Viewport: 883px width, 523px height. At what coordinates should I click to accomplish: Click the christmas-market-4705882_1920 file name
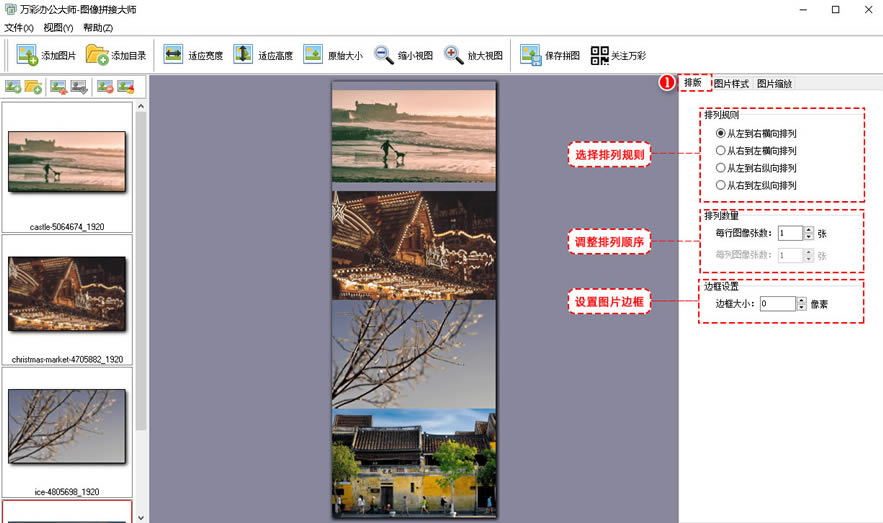67,359
